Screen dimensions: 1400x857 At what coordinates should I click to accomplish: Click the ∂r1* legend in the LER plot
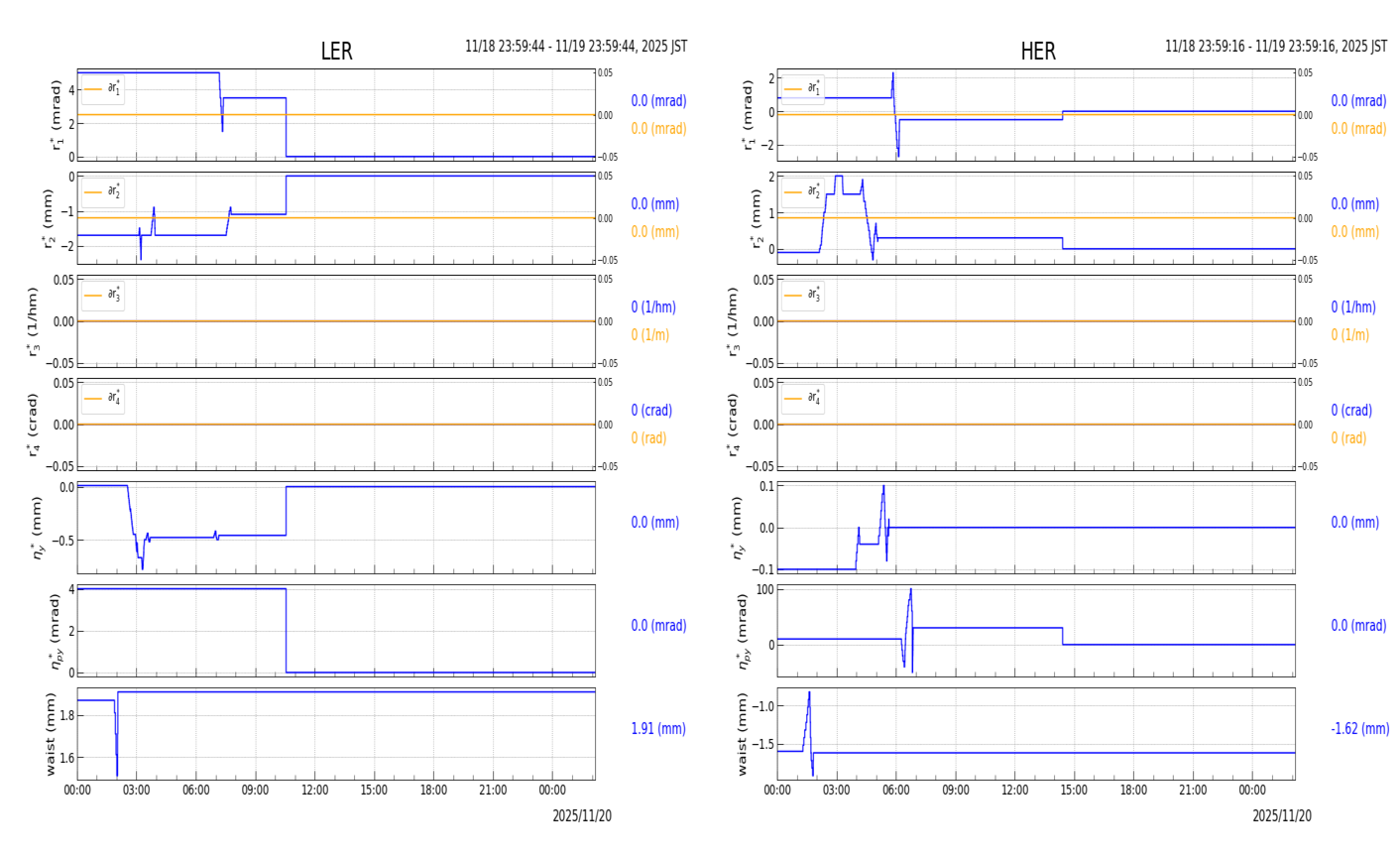coord(103,89)
